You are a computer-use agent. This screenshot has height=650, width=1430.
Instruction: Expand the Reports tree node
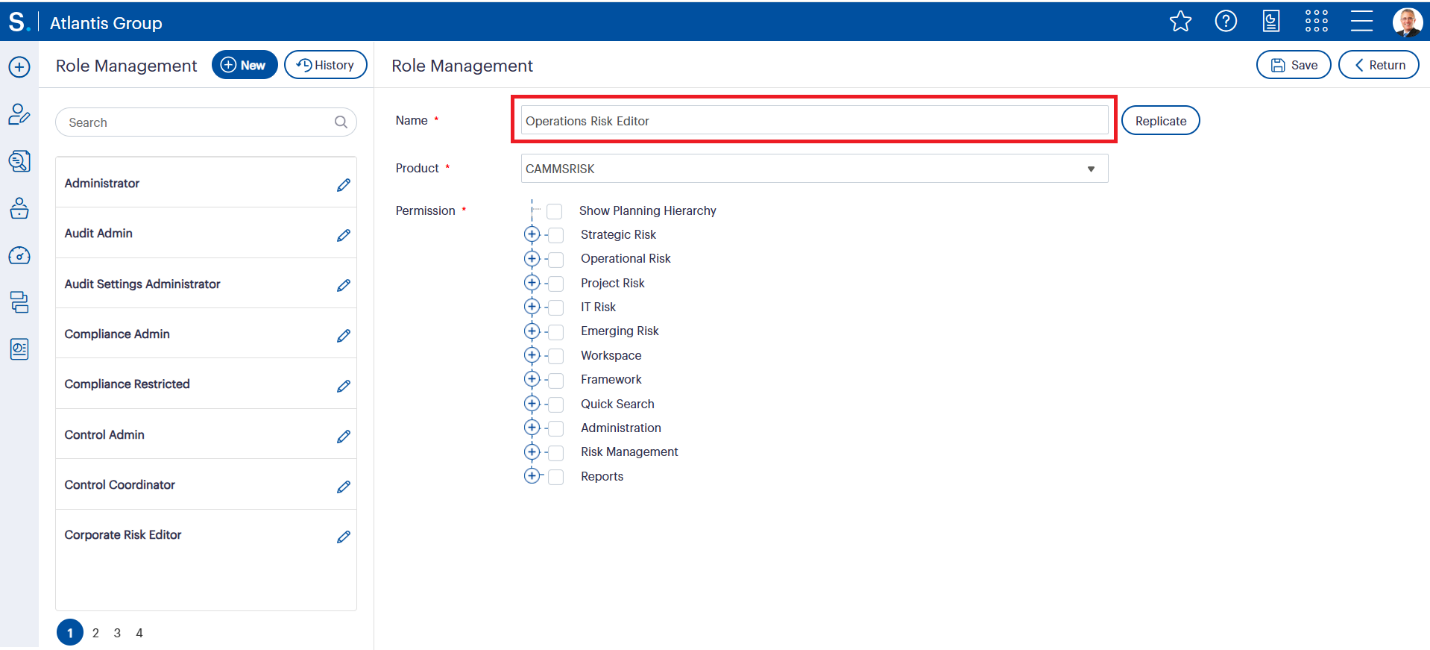click(x=532, y=476)
